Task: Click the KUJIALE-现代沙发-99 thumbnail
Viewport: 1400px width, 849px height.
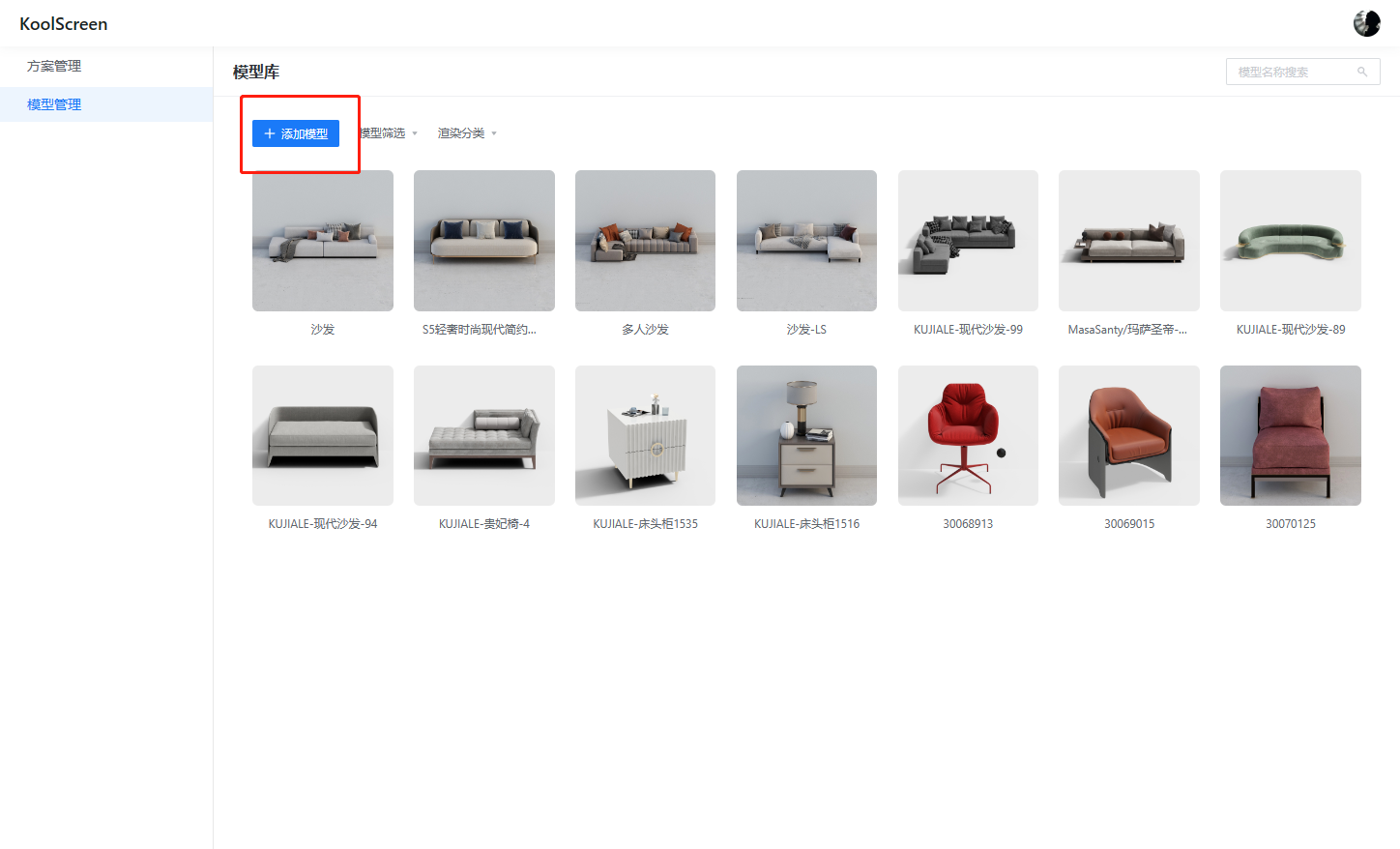Action: pos(968,241)
